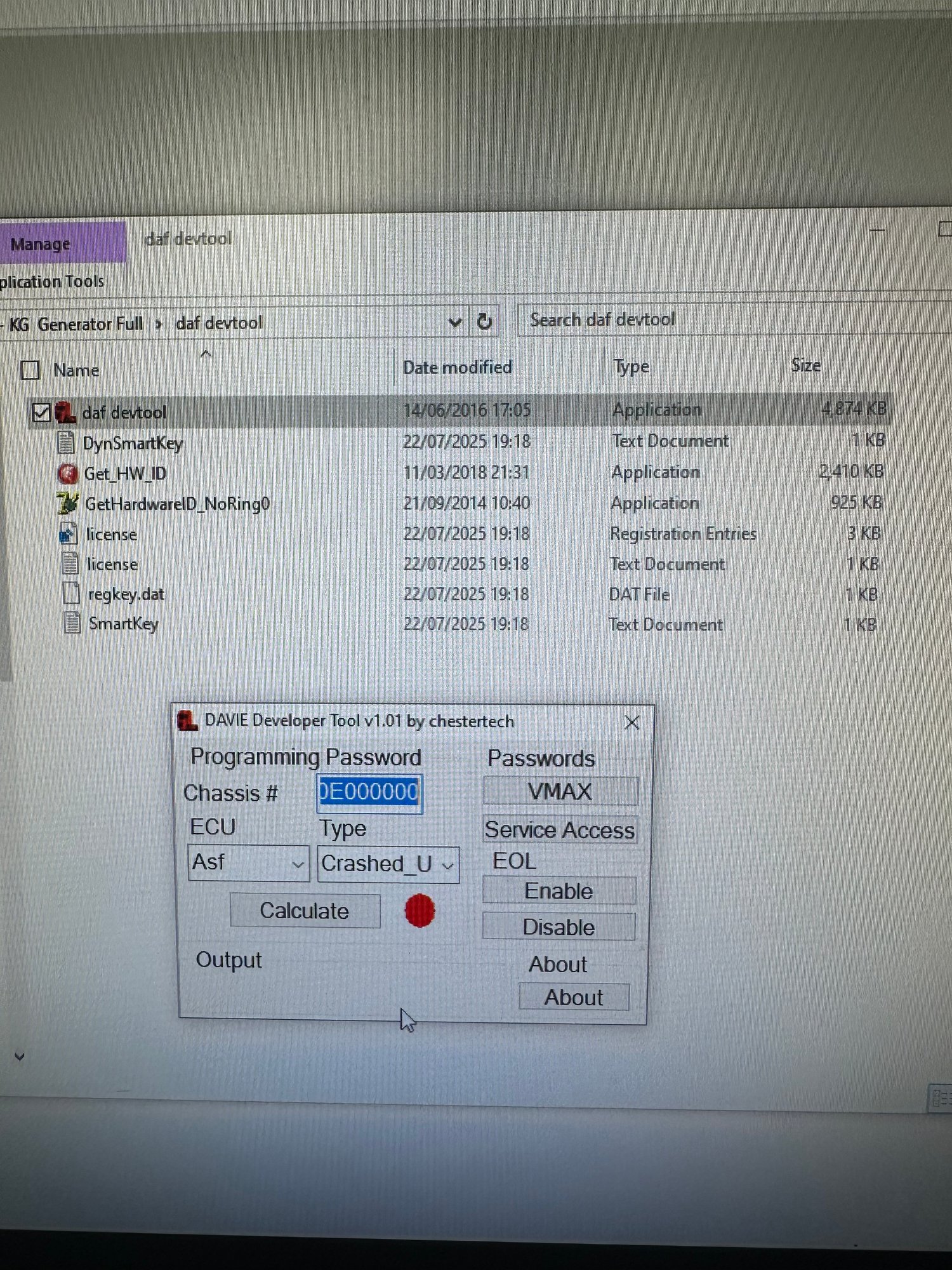The height and width of the screenshot is (1270, 952).
Task: Click the EOL Disable button
Action: point(559,927)
